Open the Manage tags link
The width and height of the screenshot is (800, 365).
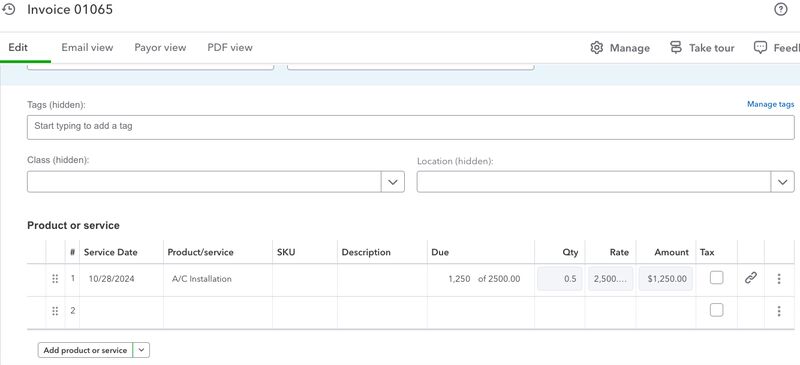[x=770, y=104]
